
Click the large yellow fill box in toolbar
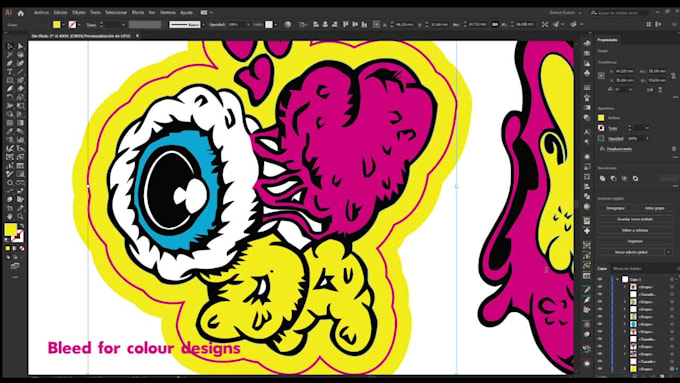(x=10, y=229)
